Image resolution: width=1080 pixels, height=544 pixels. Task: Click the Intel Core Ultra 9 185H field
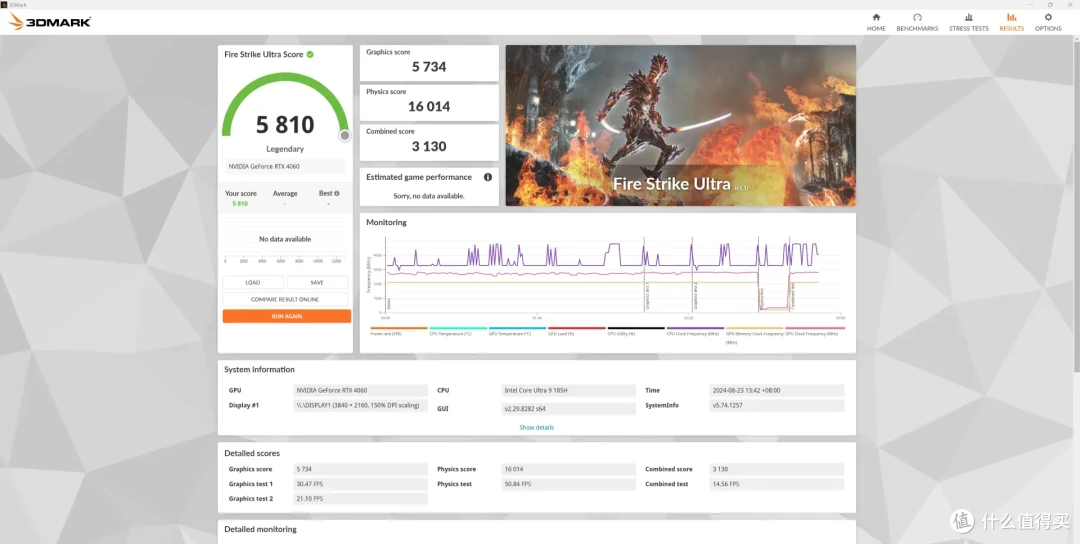pos(568,390)
